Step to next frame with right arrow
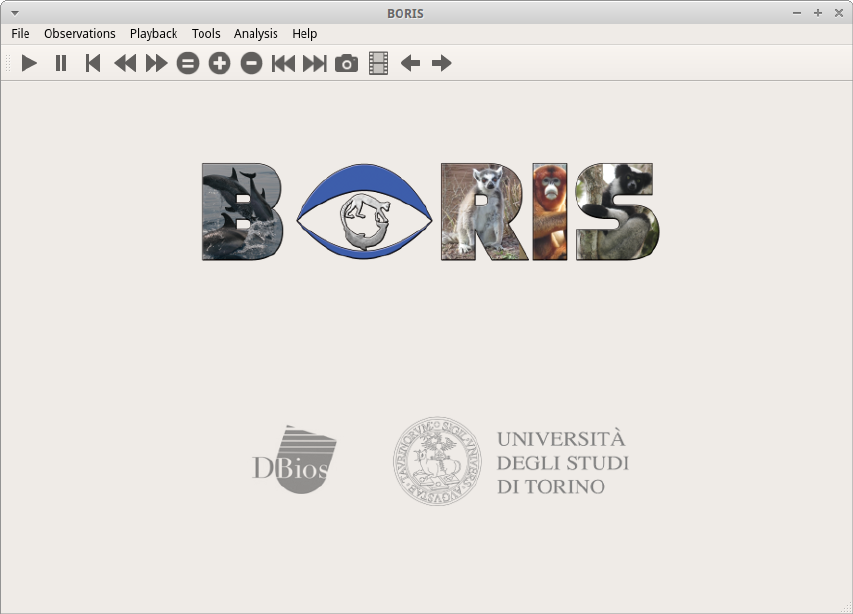The height and width of the screenshot is (614, 853). [442, 63]
